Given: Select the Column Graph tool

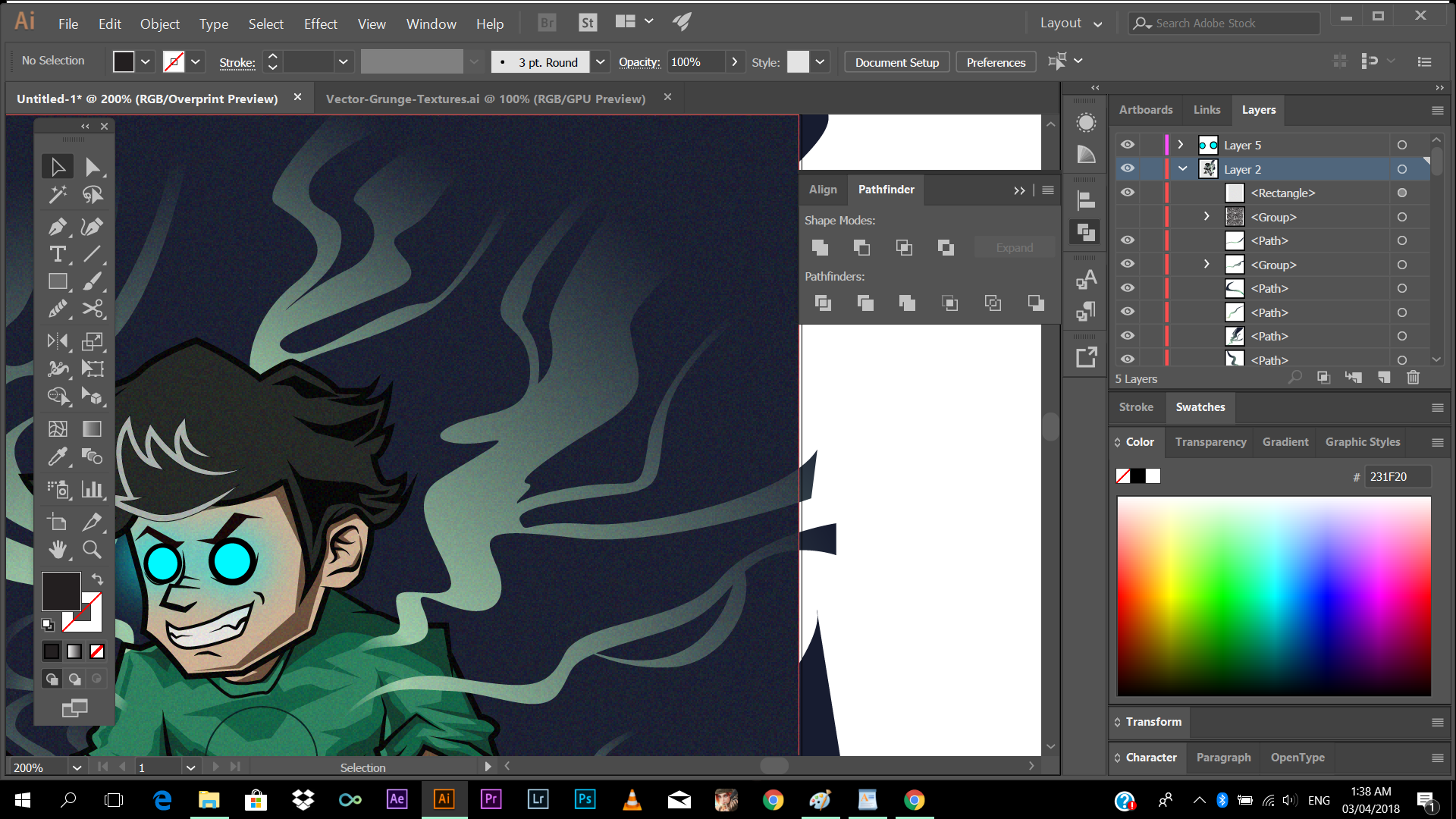Looking at the screenshot, I should tap(93, 489).
